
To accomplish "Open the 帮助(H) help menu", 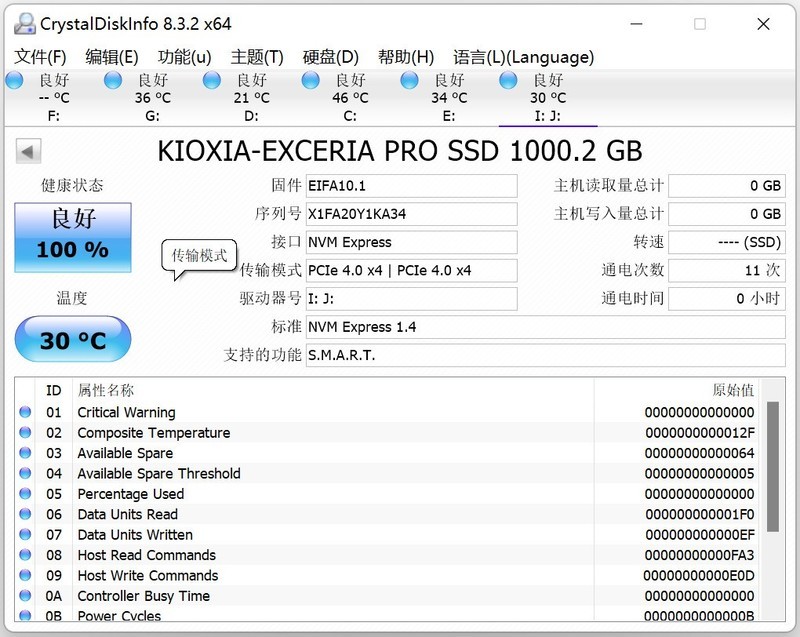I will 406,57.
